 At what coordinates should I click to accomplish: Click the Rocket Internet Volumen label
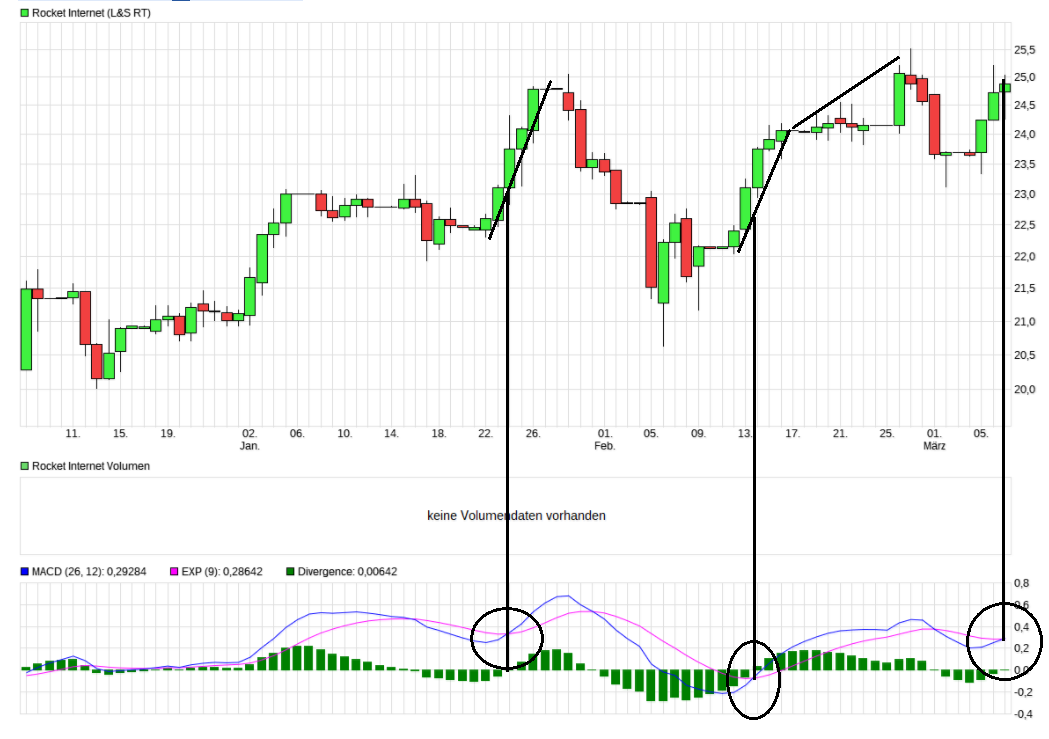[x=91, y=466]
